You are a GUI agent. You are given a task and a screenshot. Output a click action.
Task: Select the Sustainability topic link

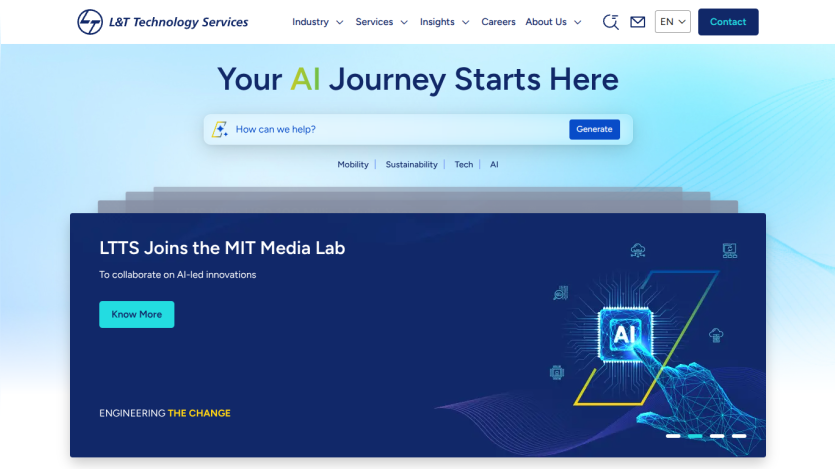(x=412, y=164)
